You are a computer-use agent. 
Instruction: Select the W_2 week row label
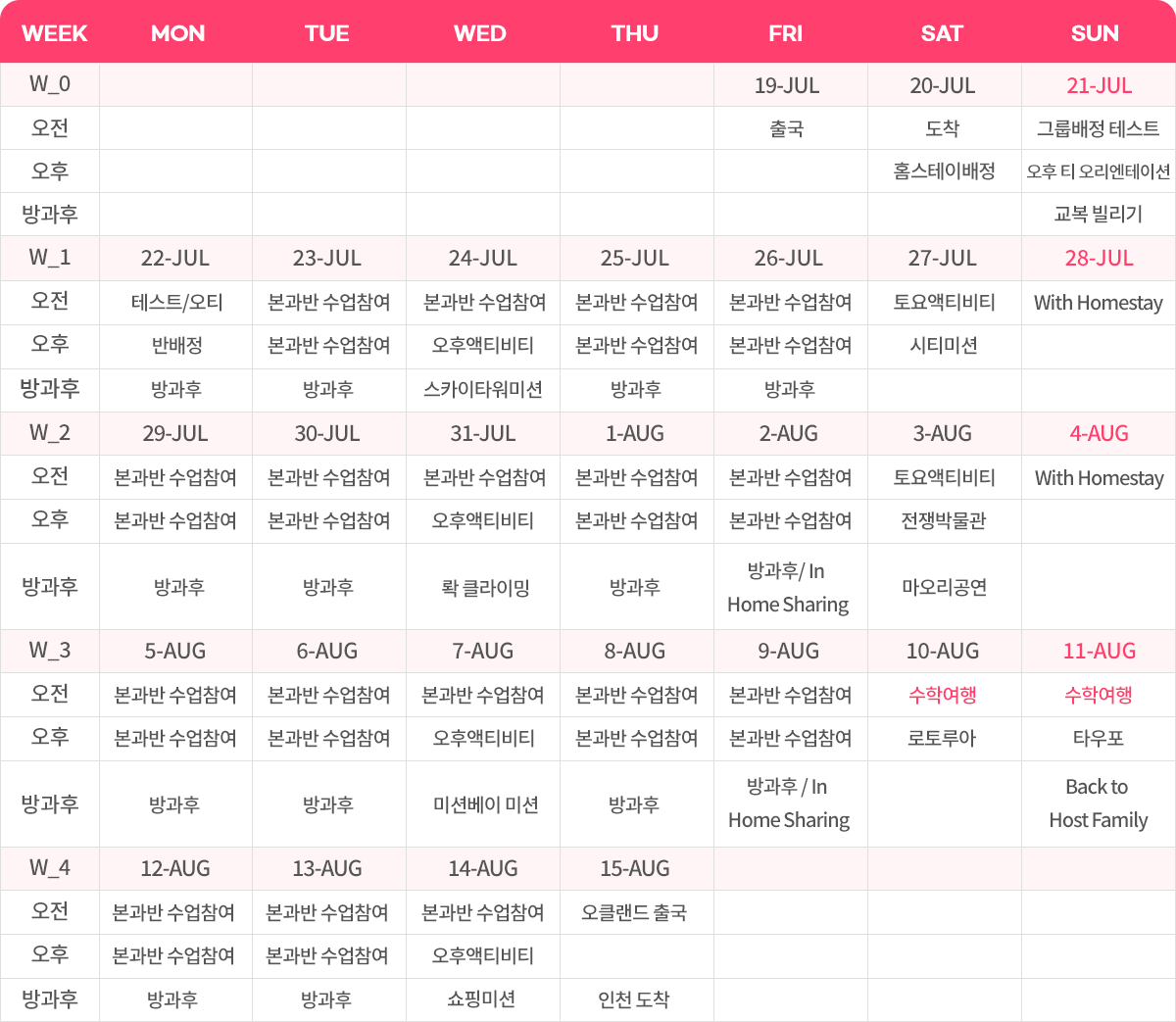click(x=49, y=433)
